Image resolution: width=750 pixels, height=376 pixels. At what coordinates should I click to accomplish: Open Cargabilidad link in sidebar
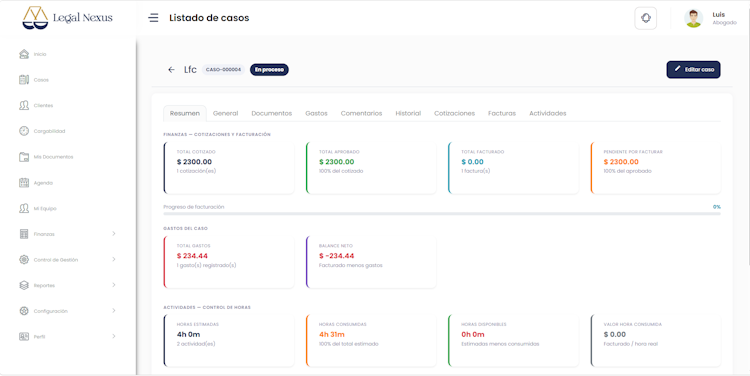coord(49,131)
